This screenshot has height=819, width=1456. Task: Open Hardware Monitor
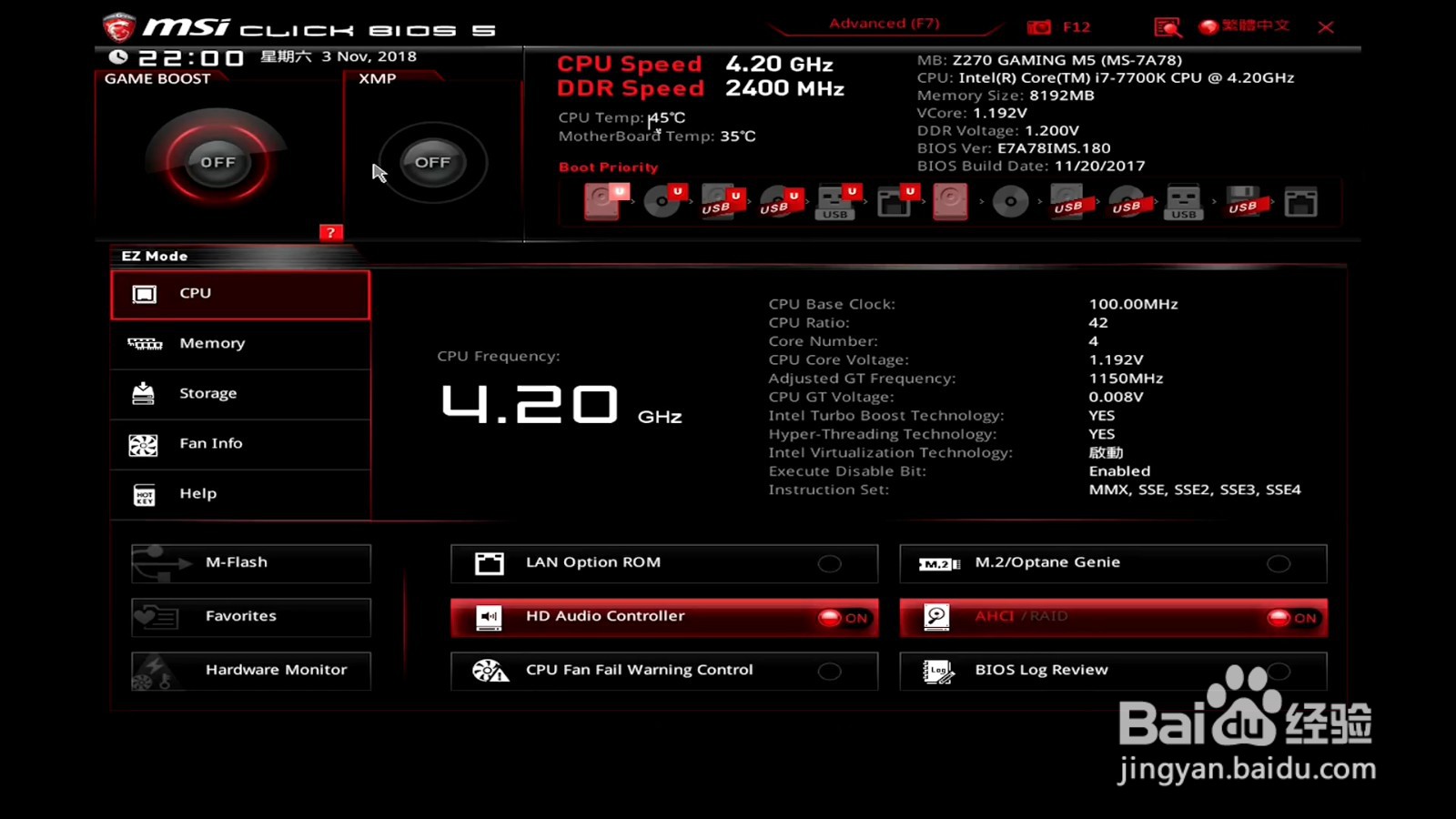tap(251, 671)
